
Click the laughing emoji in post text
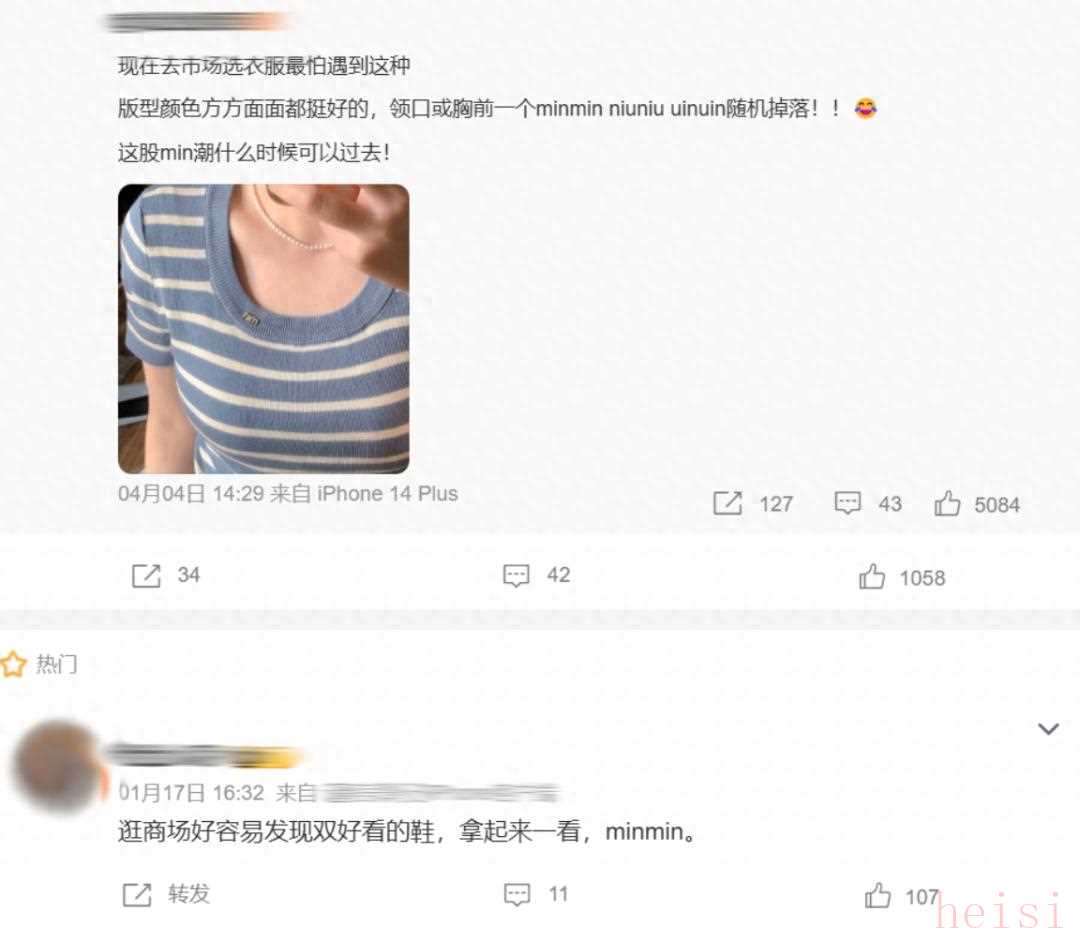point(866,108)
